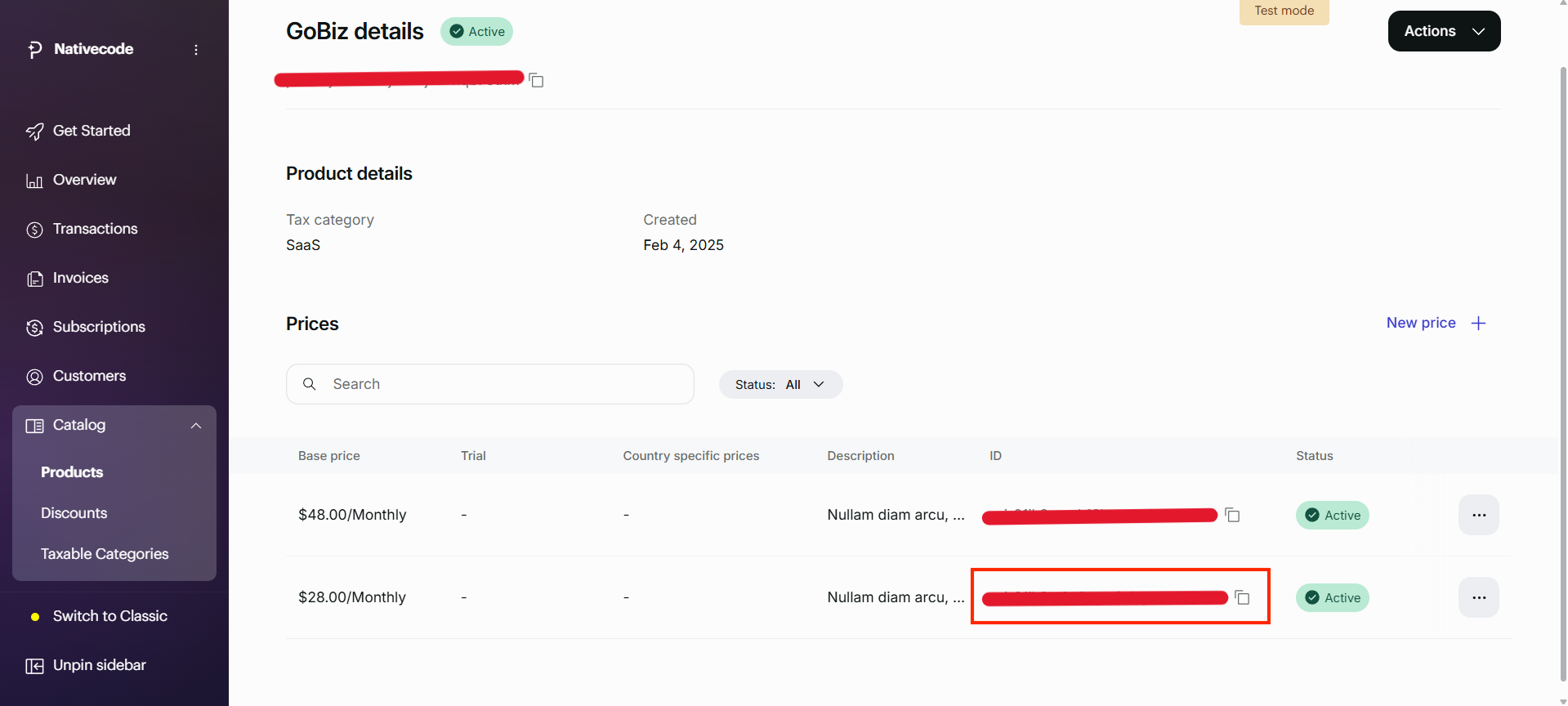Screen dimensions: 1568x706
Task: Click the Customers person icon
Action: coord(34,377)
